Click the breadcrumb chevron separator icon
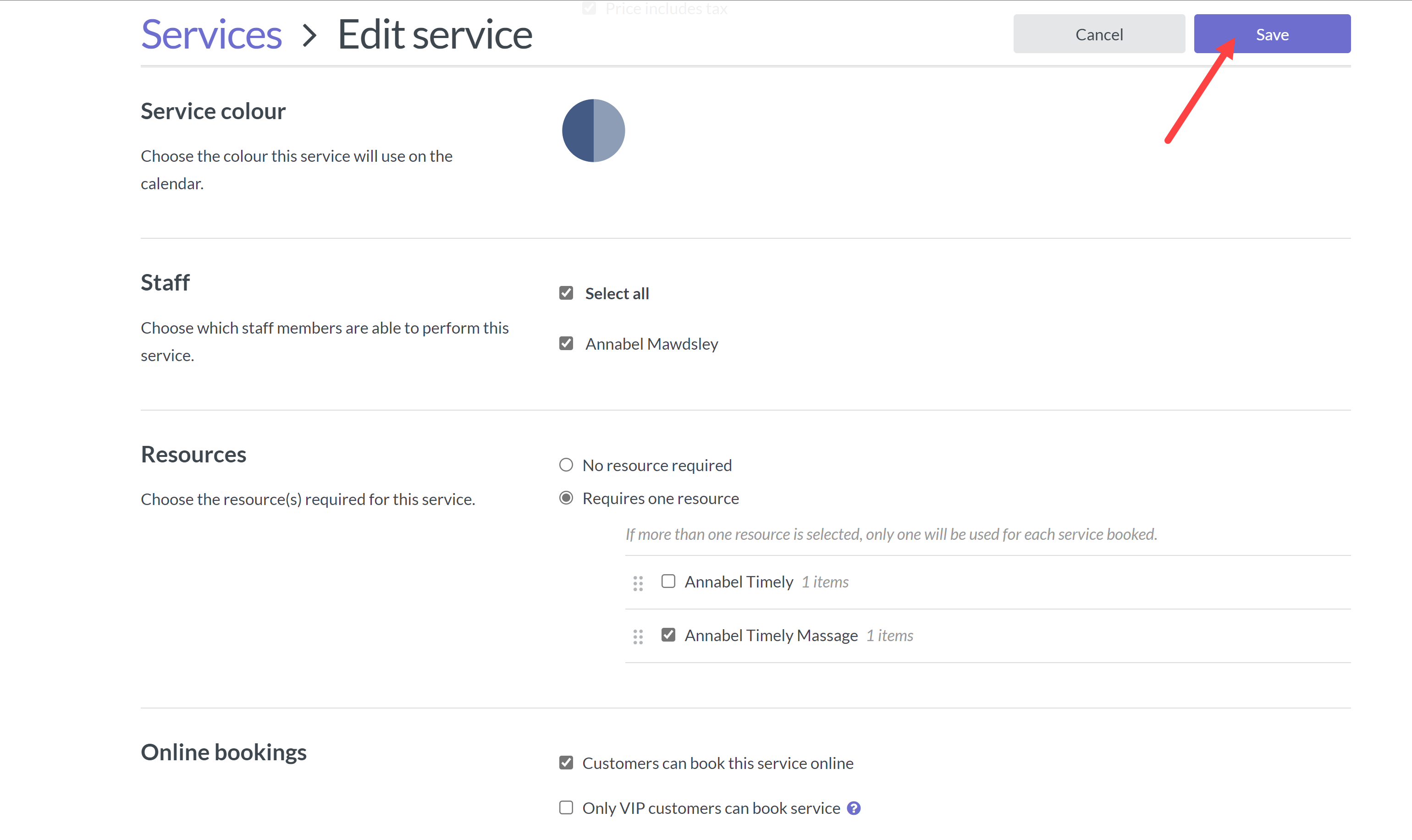The width and height of the screenshot is (1412, 840). 309,35
